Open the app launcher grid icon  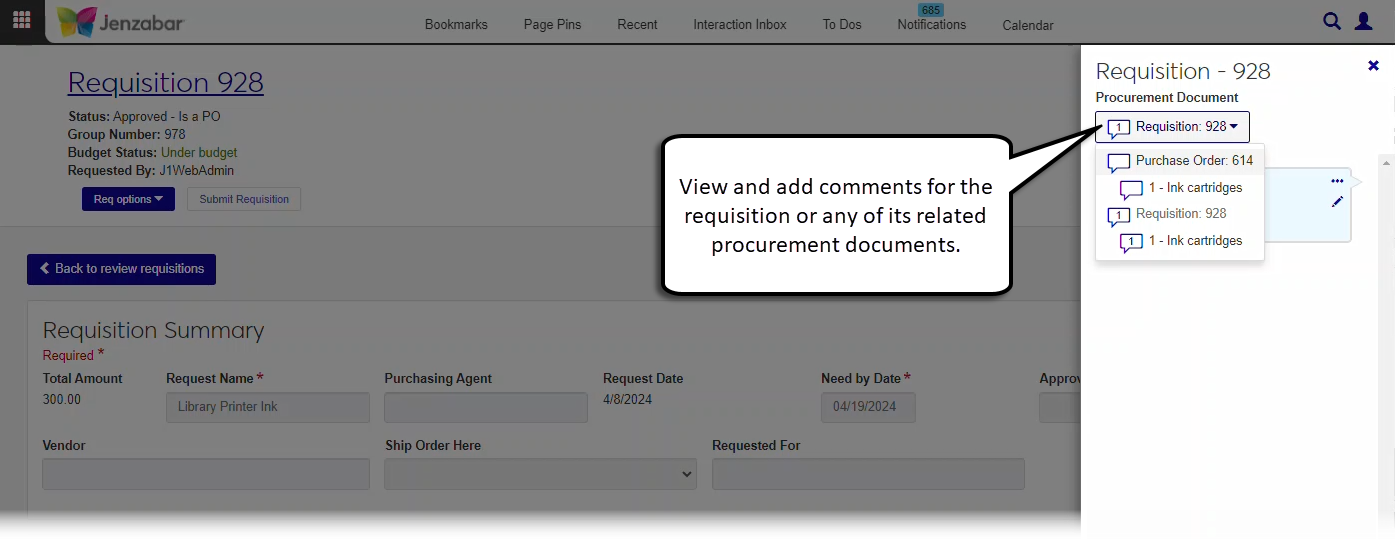(x=21, y=21)
